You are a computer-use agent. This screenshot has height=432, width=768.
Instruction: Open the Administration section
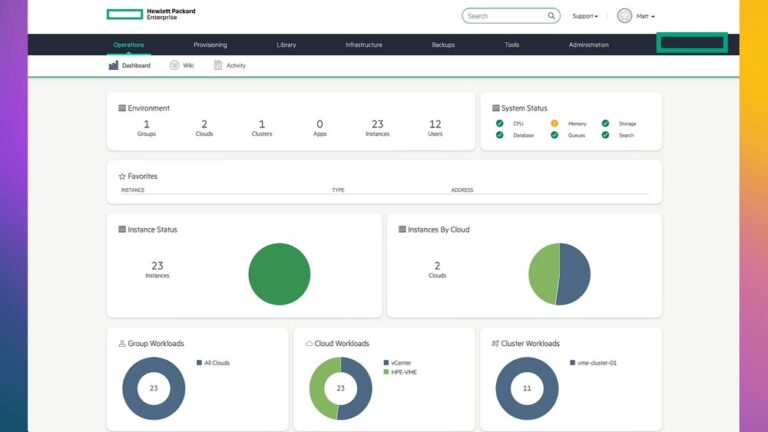click(x=588, y=45)
